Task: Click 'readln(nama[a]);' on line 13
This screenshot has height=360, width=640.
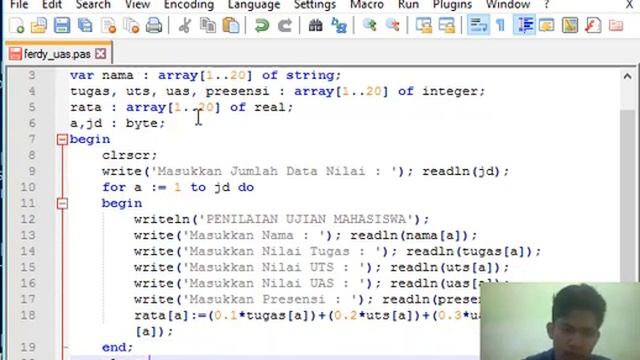Action: [413, 236]
